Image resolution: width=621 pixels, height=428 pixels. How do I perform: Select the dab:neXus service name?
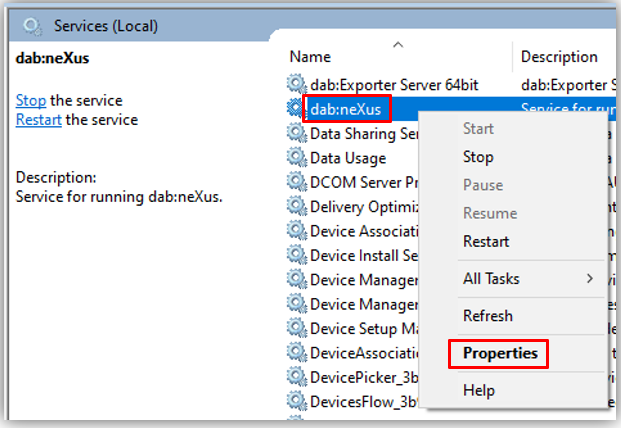(x=346, y=109)
